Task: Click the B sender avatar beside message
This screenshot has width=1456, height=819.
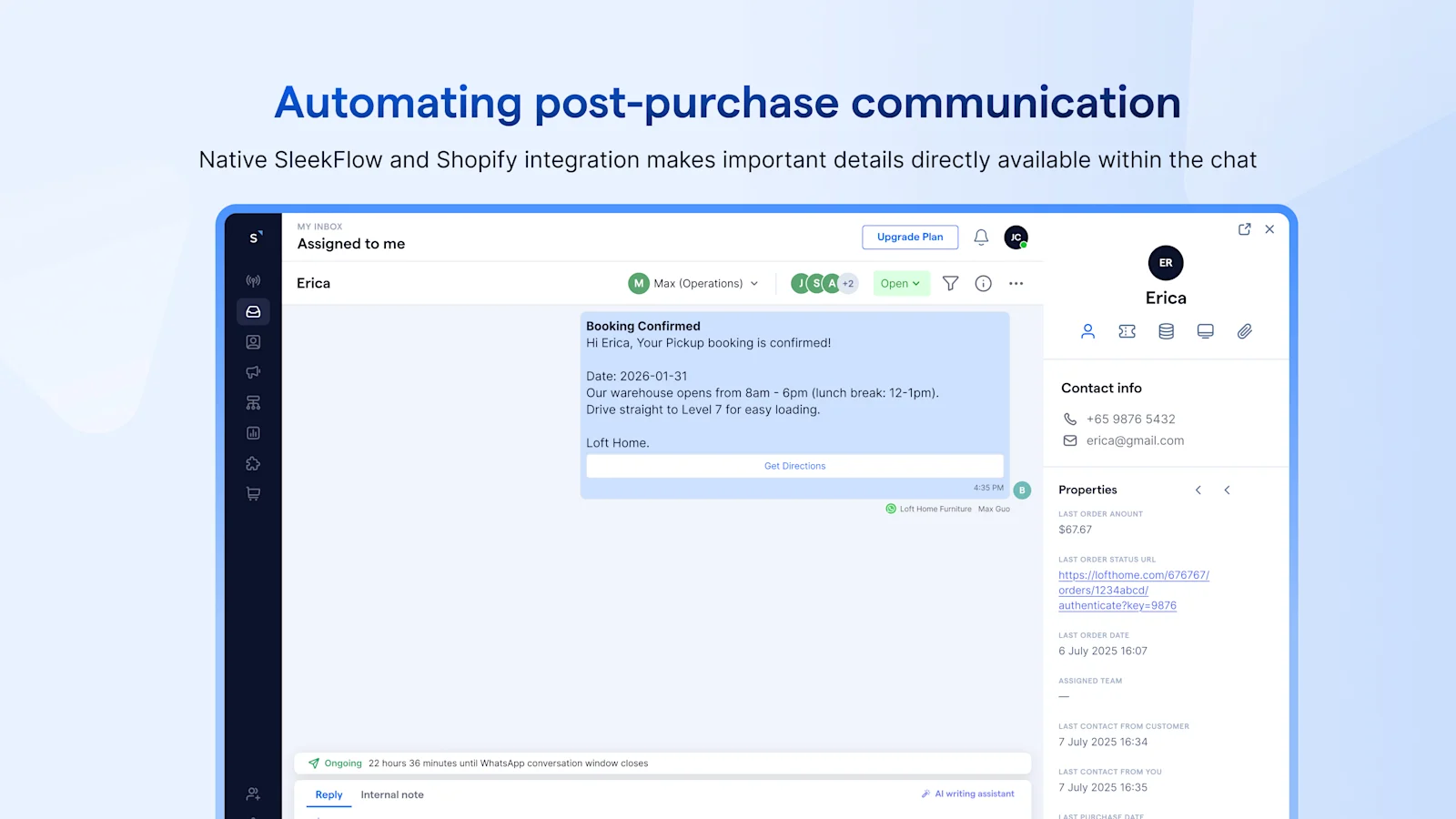Action: [x=1022, y=490]
